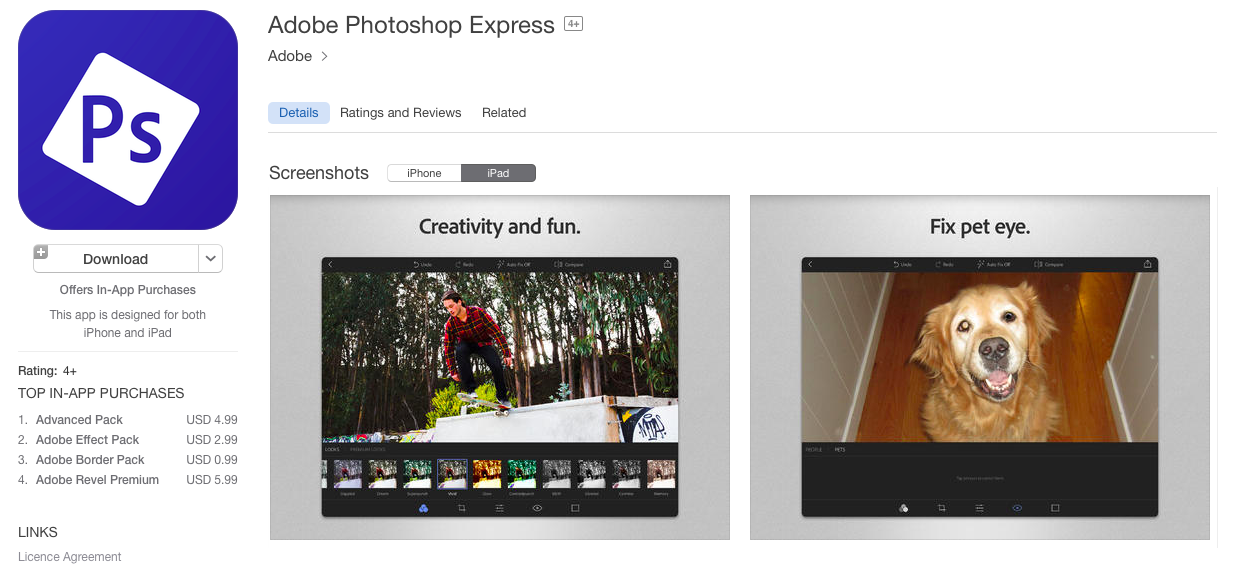This screenshot has height=568, width=1233.
Task: Click the Adobe Border Pack entry
Action: (x=90, y=460)
